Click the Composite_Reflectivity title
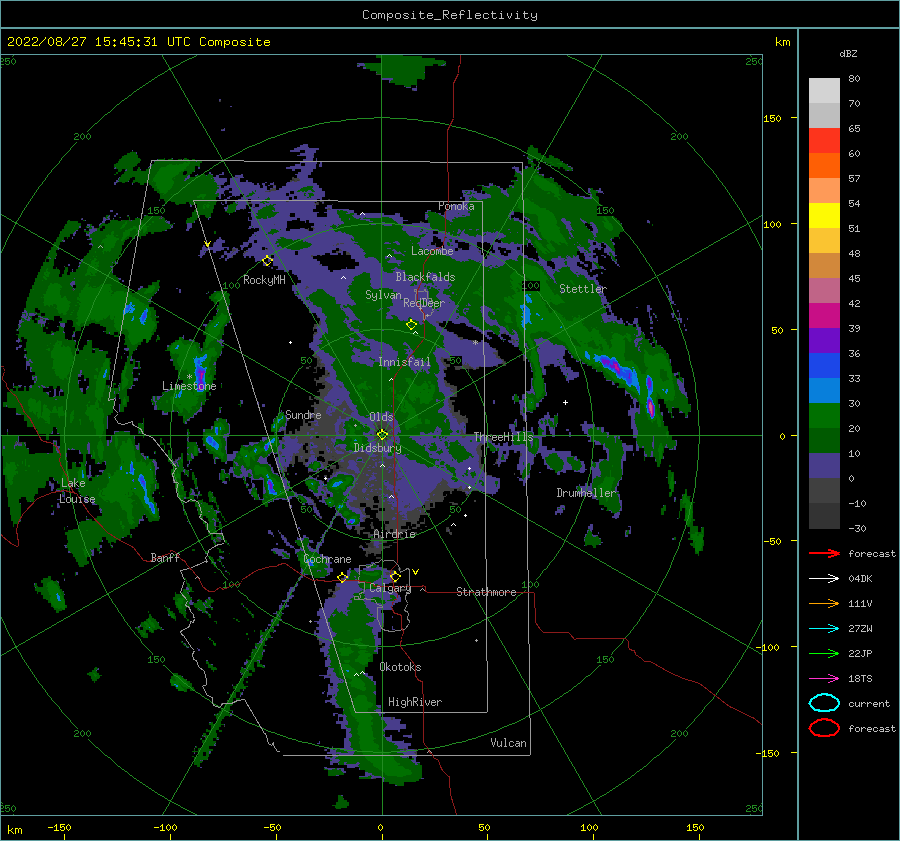Viewport: 900px width, 841px height. click(x=449, y=15)
